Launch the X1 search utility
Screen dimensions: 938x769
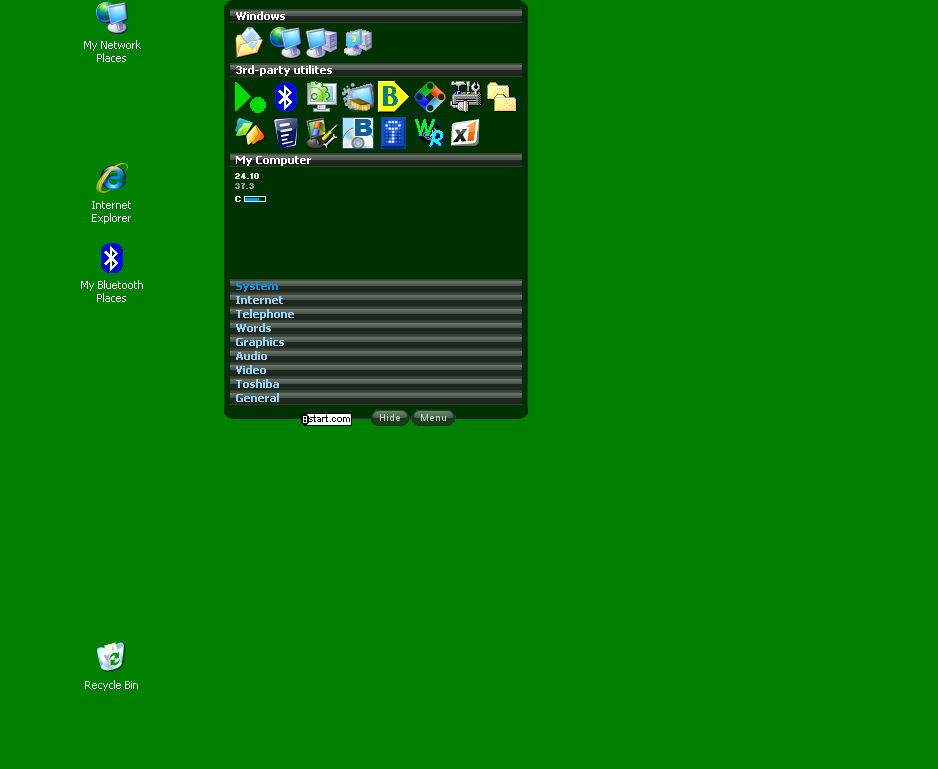point(465,133)
